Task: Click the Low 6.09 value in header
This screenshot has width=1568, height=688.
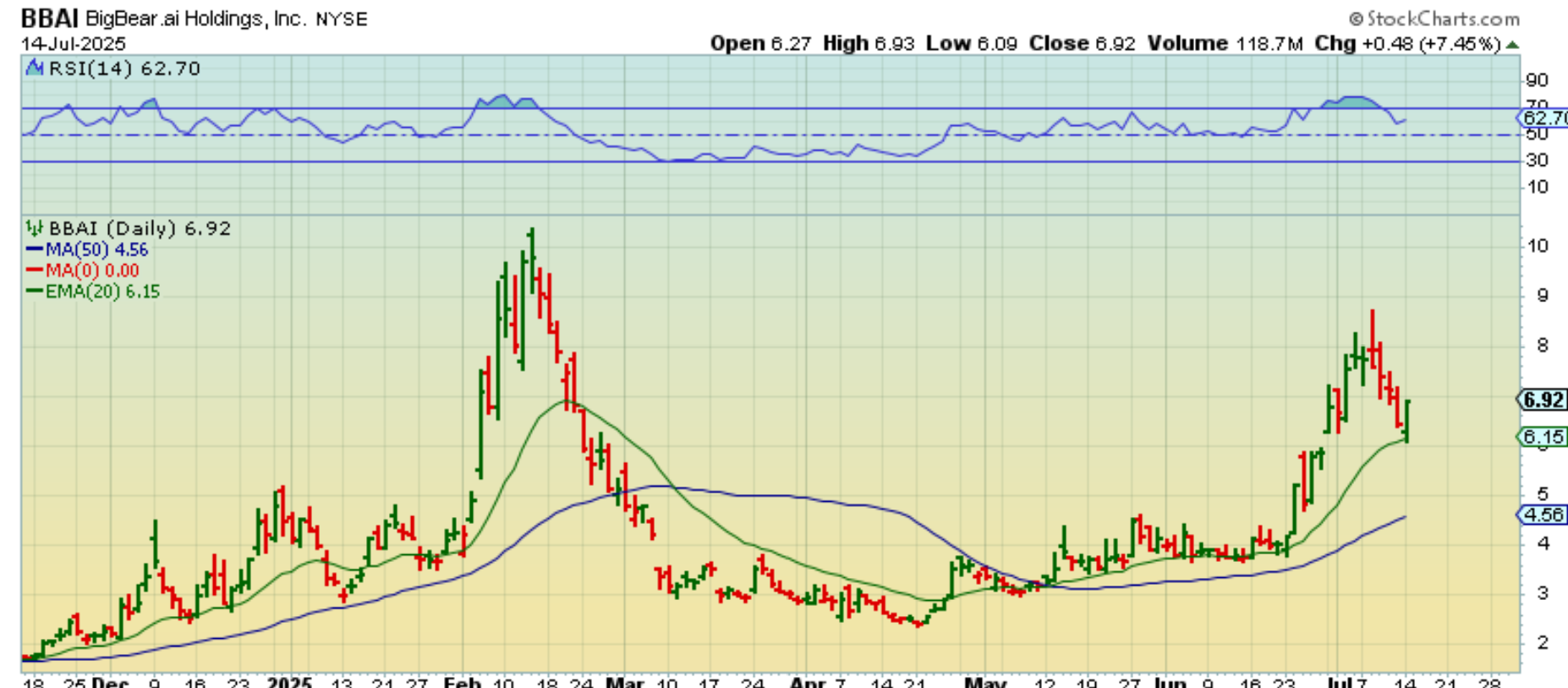Action: (x=972, y=43)
